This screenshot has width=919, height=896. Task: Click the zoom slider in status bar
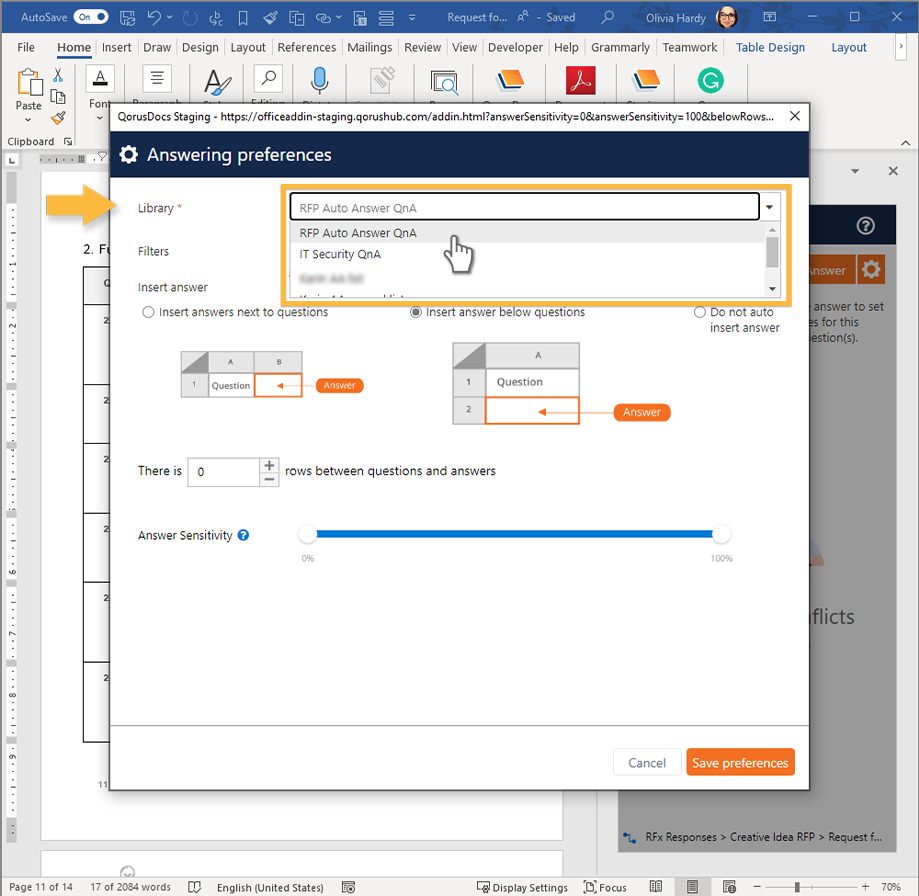tap(797, 887)
